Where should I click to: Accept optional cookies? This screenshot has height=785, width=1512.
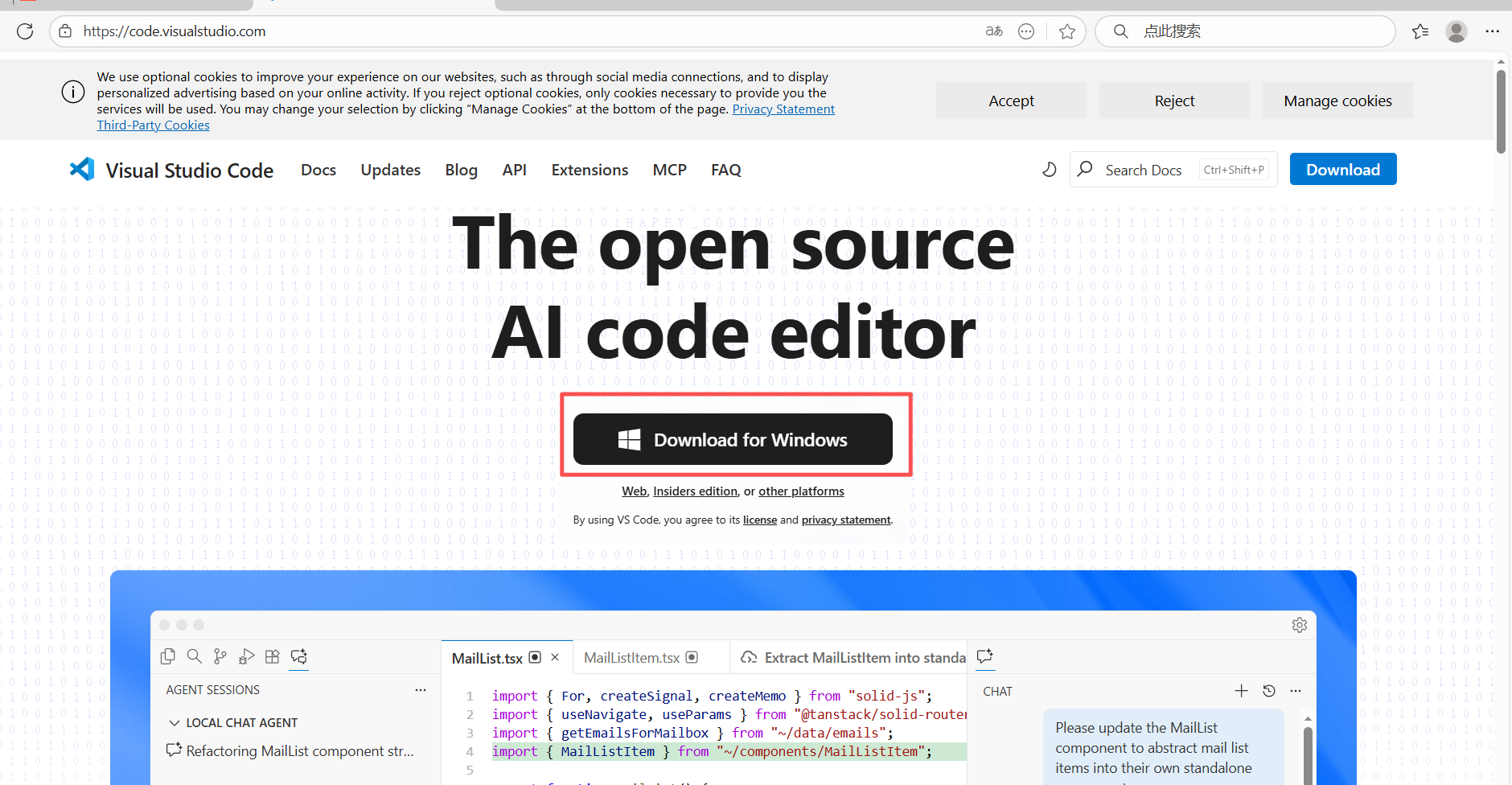[x=1011, y=101]
